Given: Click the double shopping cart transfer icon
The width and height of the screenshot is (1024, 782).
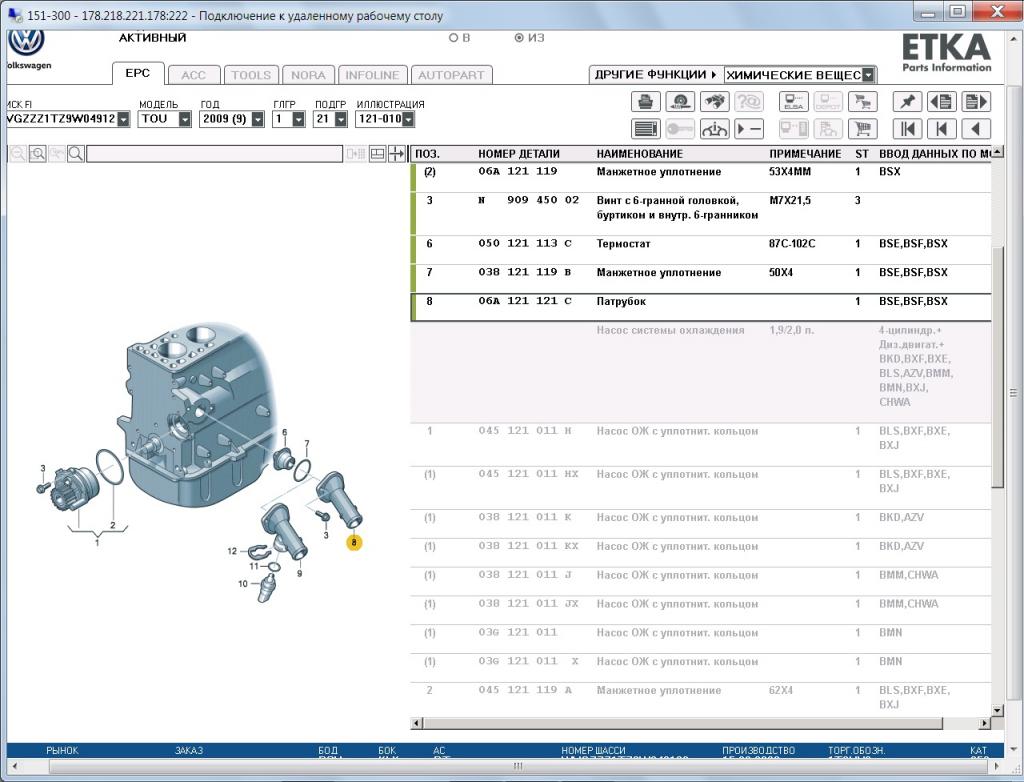Looking at the screenshot, I should (863, 102).
